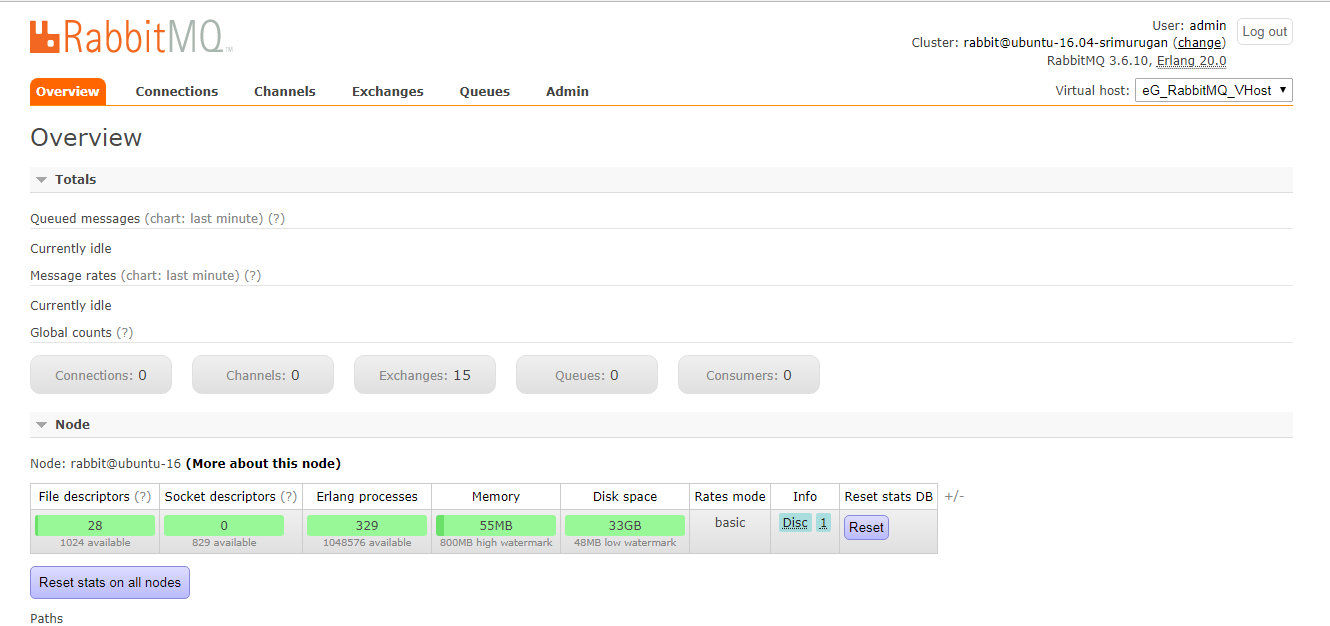Viewport: 1330px width, 626px height.
Task: Reset the stats DB for this node
Action: [x=866, y=527]
